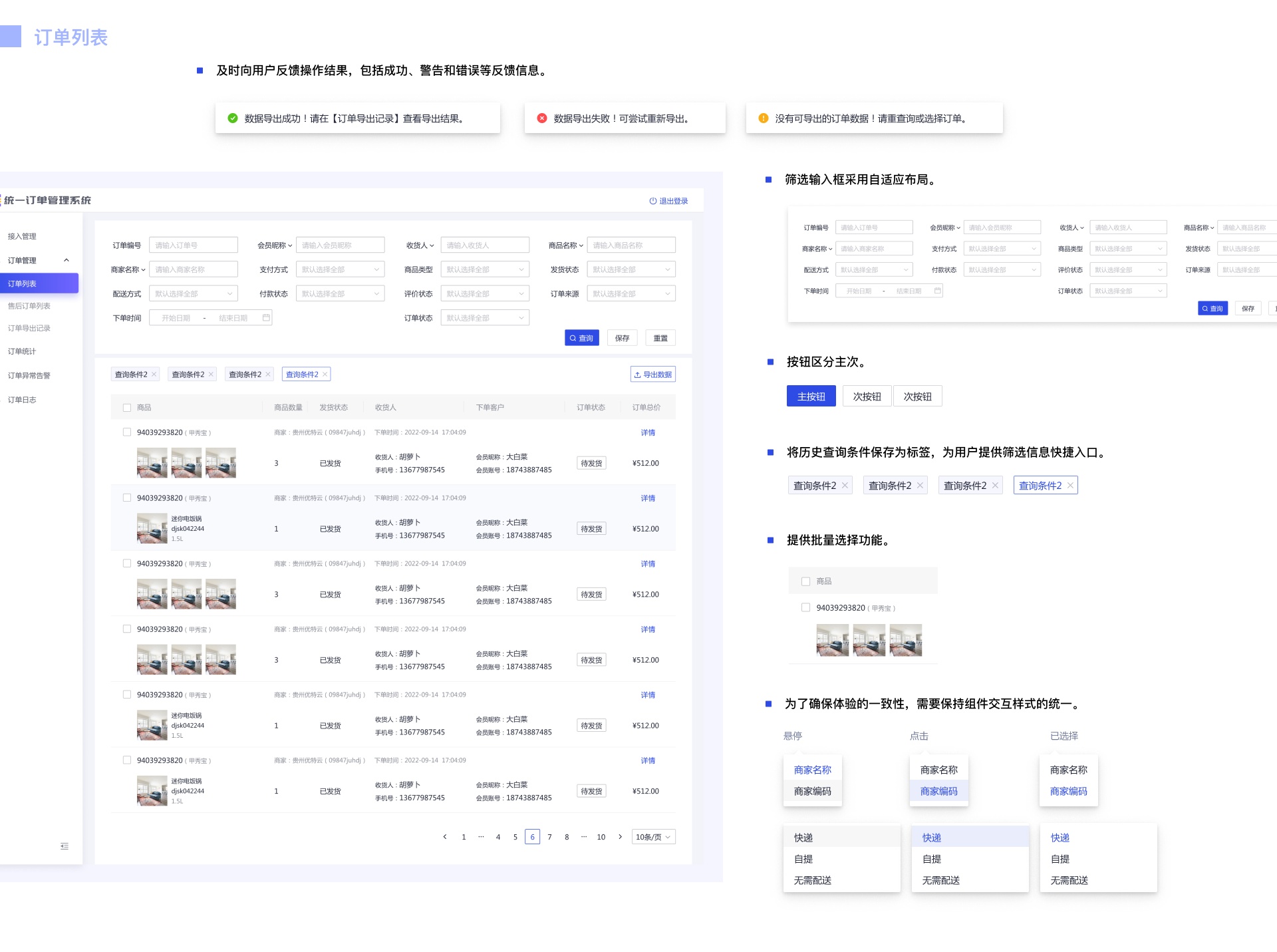Collapse the 订单管理 sidebar menu
1277x952 pixels.
tap(67, 260)
